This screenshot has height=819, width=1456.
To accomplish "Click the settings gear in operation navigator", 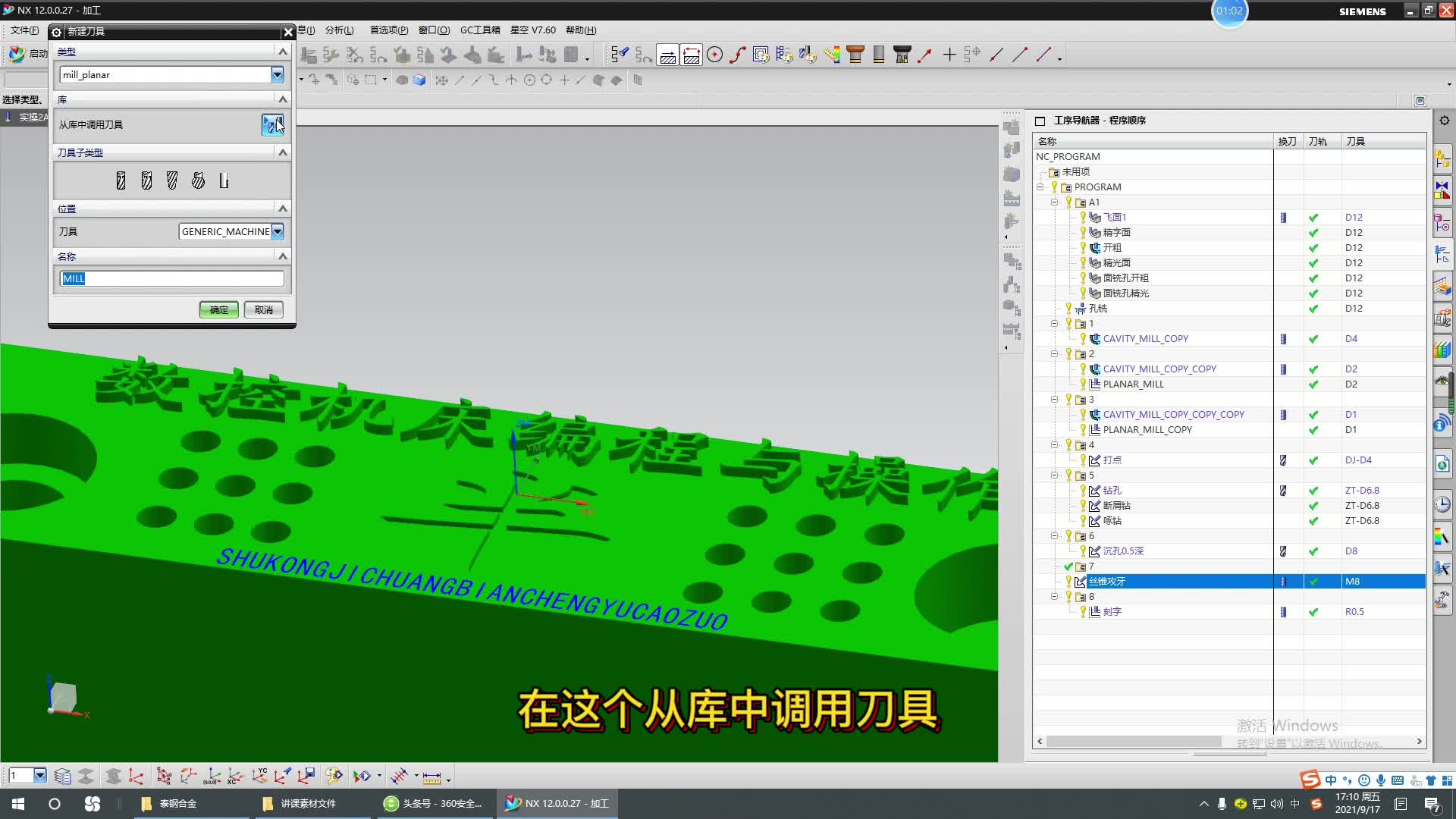I will 1444,121.
